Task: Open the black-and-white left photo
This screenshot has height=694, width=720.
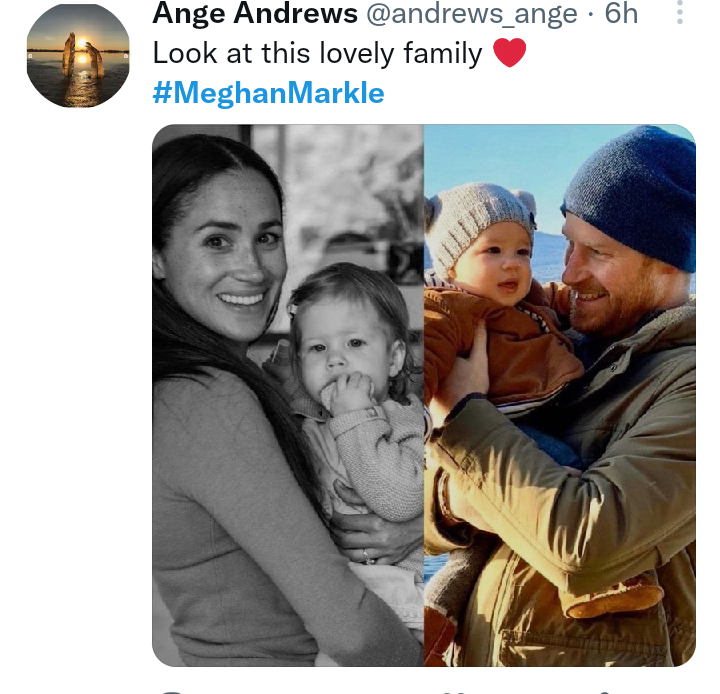Action: [x=287, y=395]
